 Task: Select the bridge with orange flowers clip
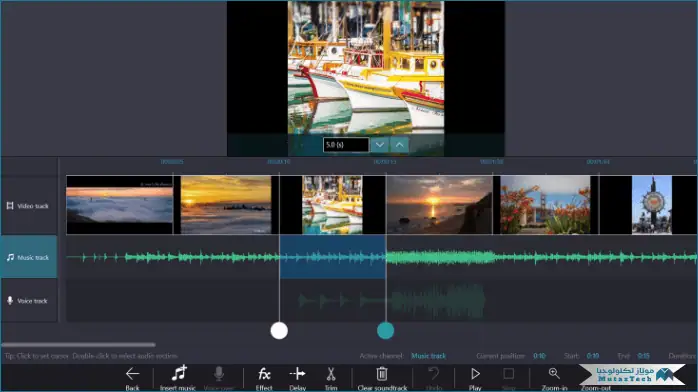(545, 205)
